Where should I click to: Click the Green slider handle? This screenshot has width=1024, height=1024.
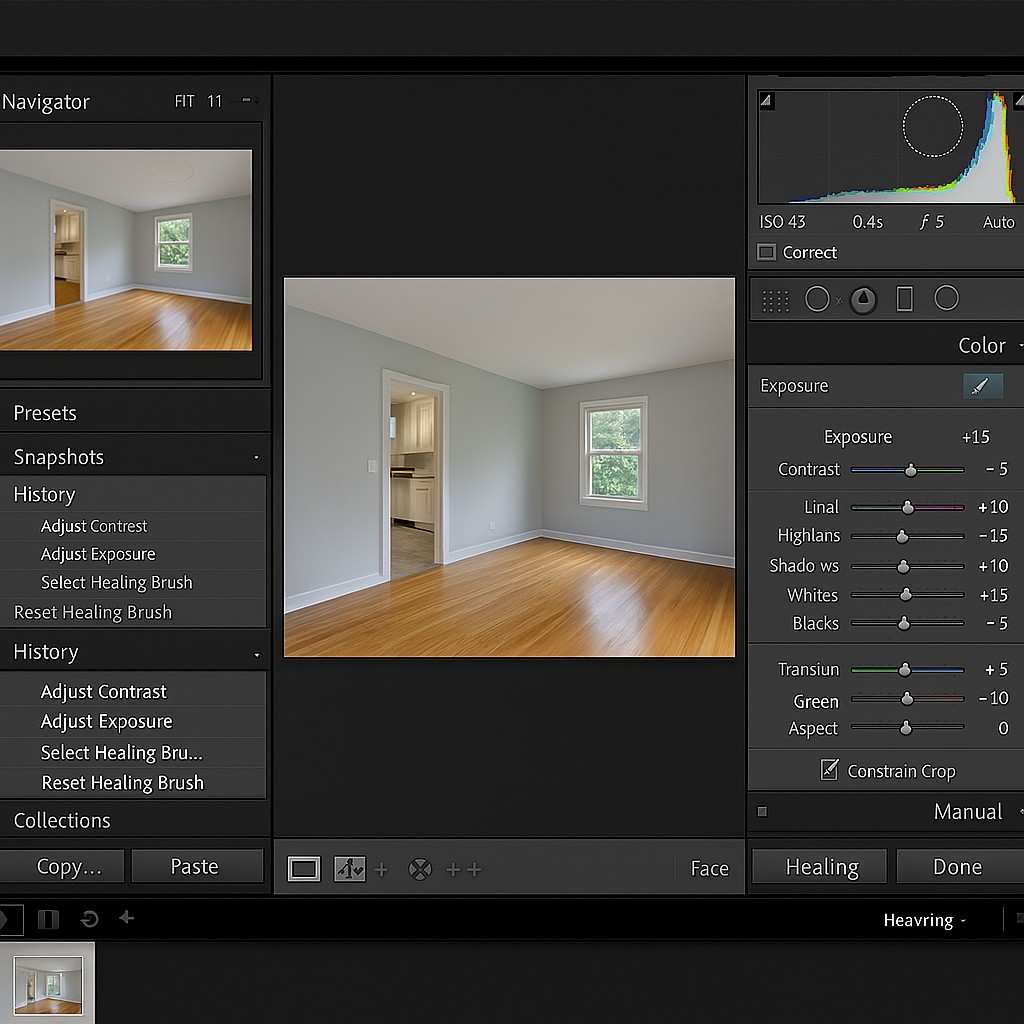pyautogui.click(x=907, y=699)
